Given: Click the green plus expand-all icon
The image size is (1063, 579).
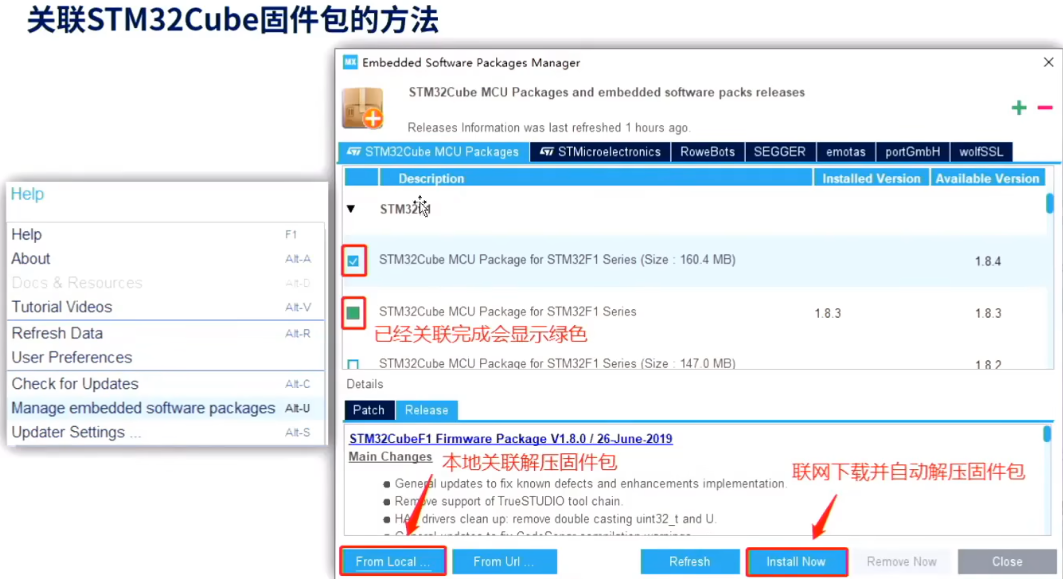Looking at the screenshot, I should point(1018,108).
